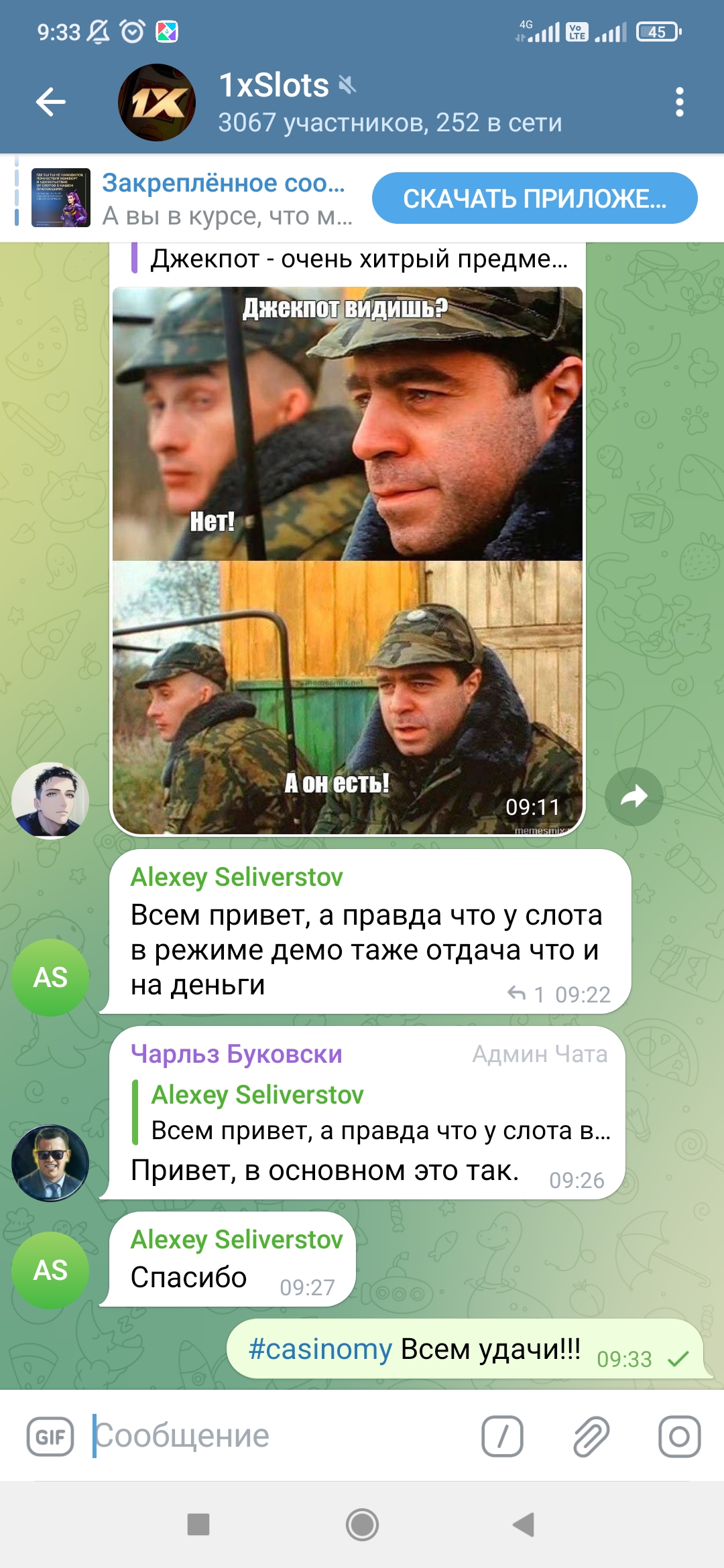Tap the green AS avatar beside Спасибо
724x1568 pixels.
click(x=50, y=1270)
